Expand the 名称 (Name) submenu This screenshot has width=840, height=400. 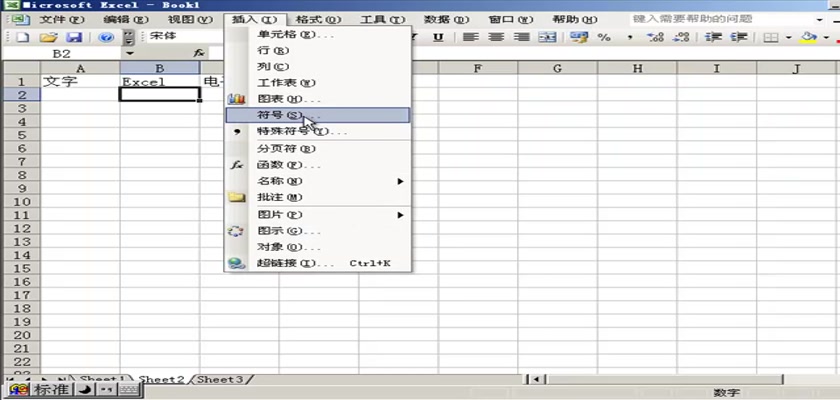tap(318, 181)
